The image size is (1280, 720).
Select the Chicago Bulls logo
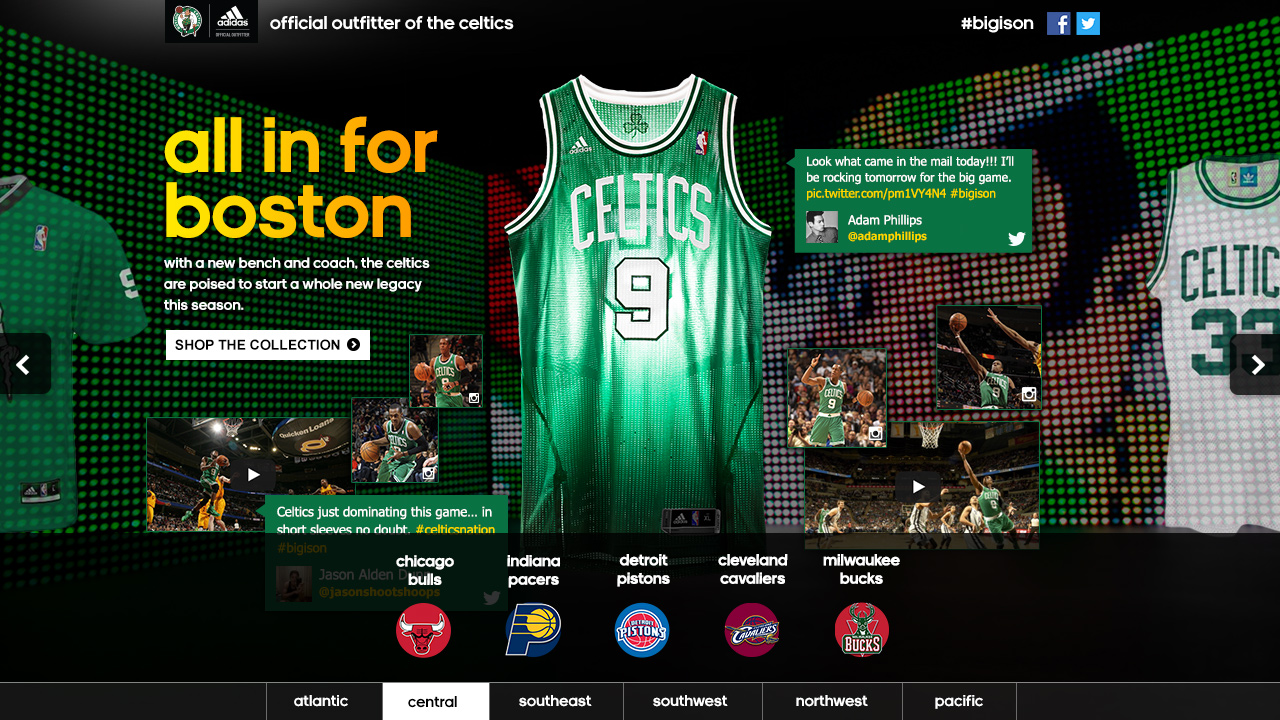pyautogui.click(x=423, y=630)
